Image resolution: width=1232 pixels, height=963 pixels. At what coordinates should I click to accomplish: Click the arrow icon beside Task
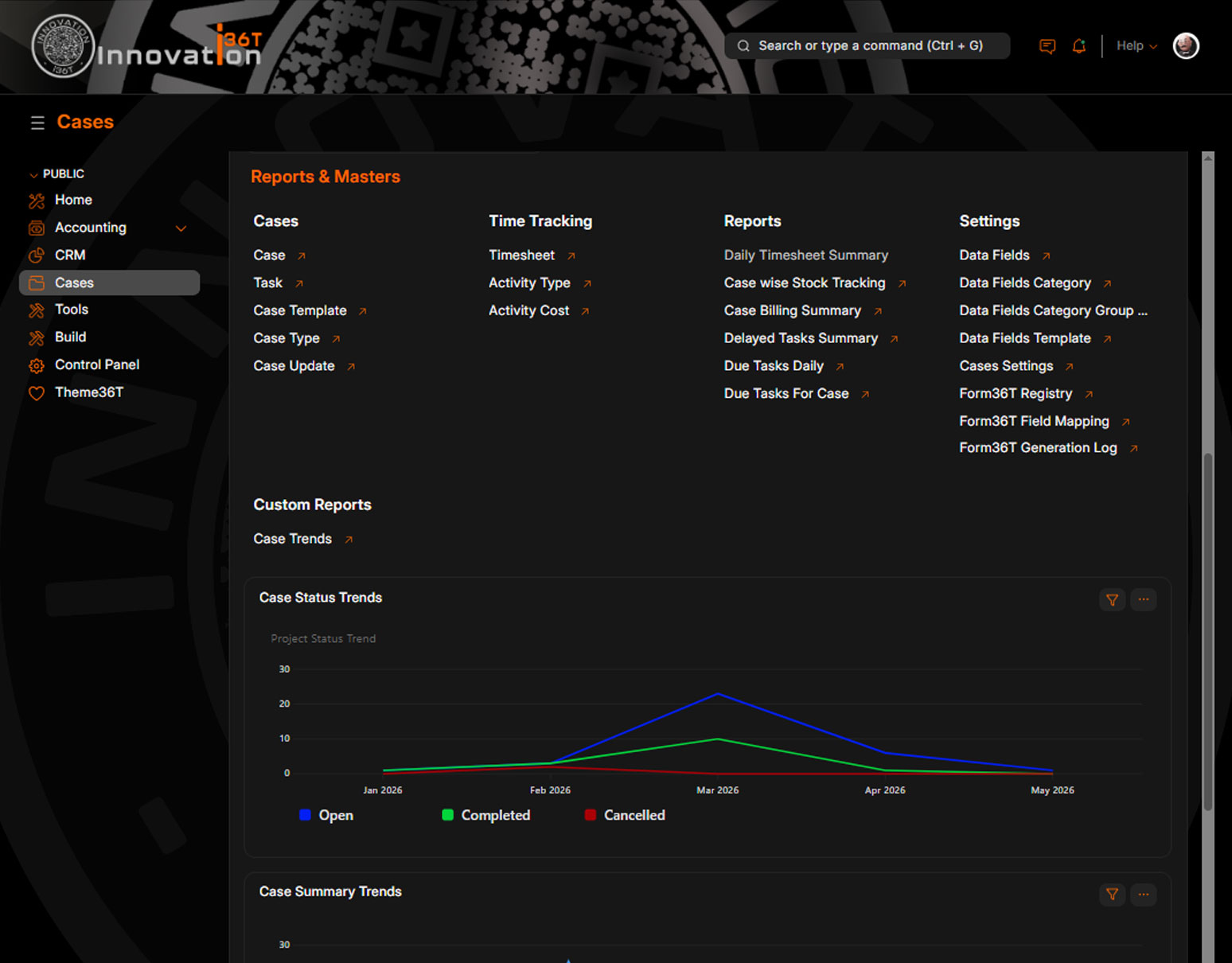pyautogui.click(x=299, y=284)
